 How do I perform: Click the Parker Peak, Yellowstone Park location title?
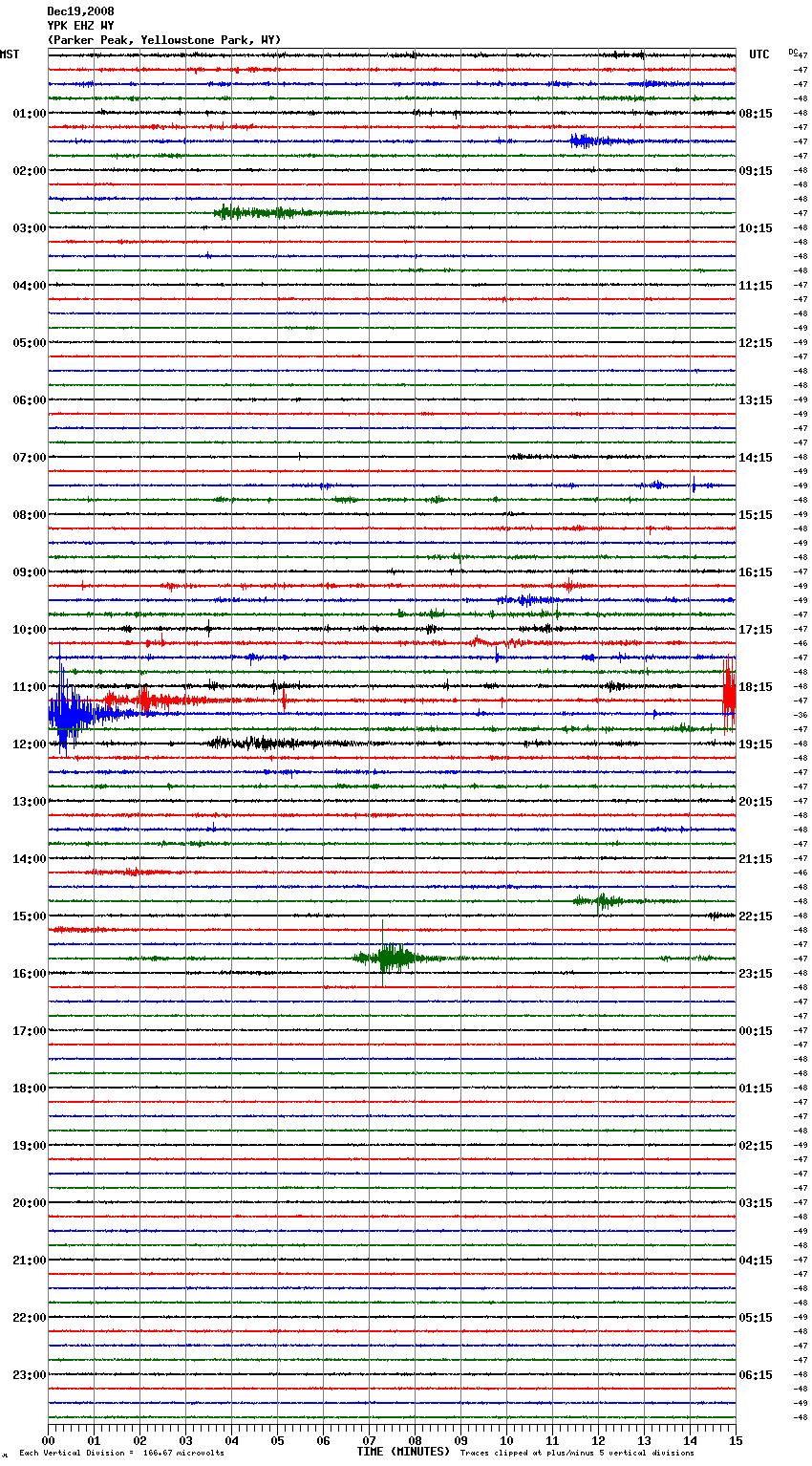click(x=164, y=40)
